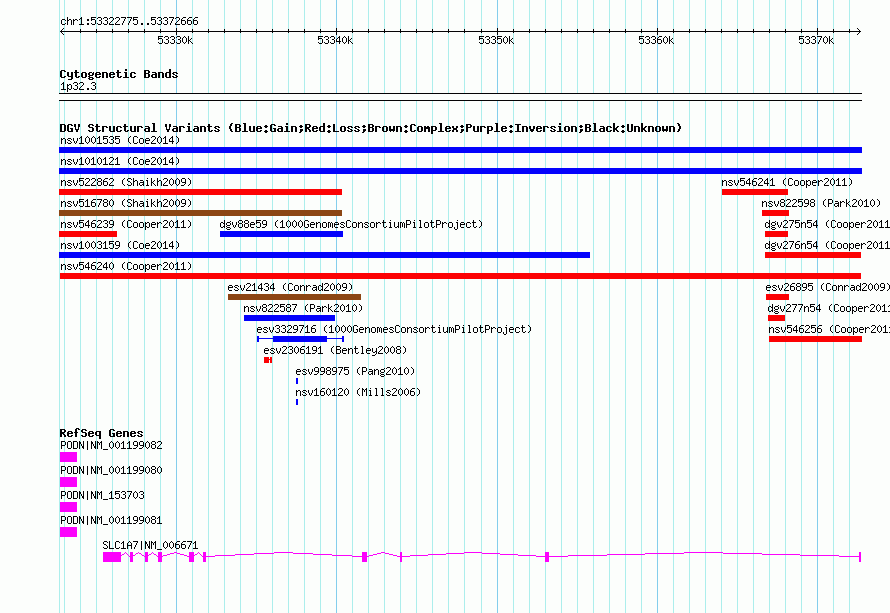Image resolution: width=890 pixels, height=613 pixels.
Task: Click the nsv546241 (Cooper2011) label
Action: point(787,182)
